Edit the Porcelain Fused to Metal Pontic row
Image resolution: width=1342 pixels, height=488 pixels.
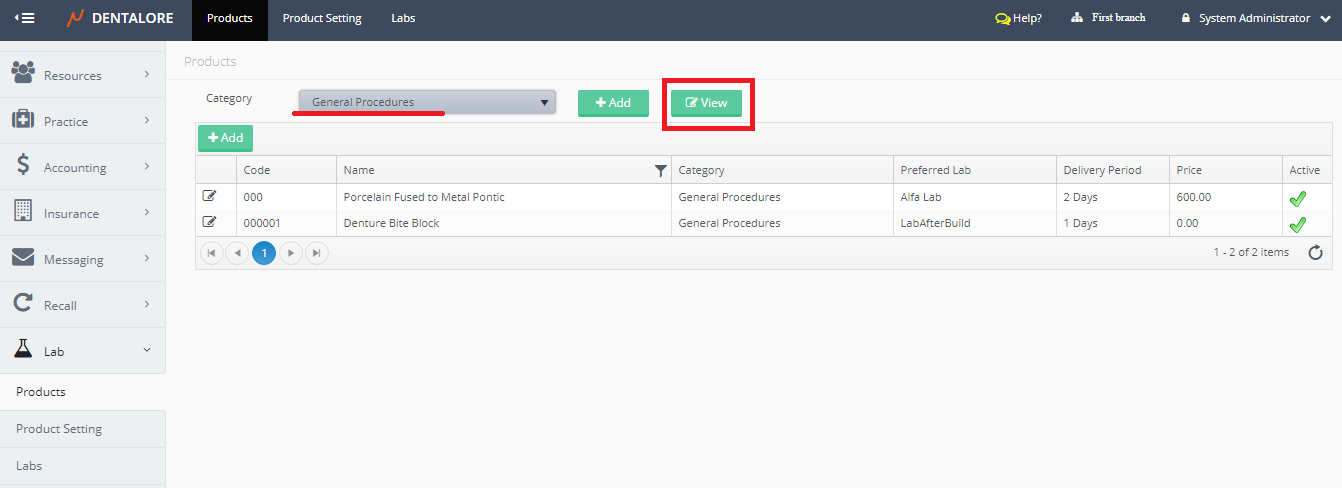[x=210, y=196]
